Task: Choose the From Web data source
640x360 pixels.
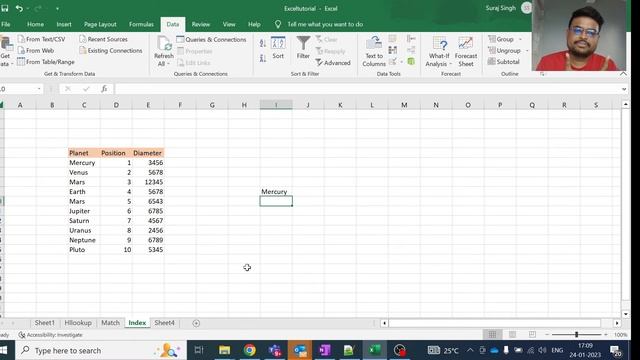Action: click(x=36, y=51)
